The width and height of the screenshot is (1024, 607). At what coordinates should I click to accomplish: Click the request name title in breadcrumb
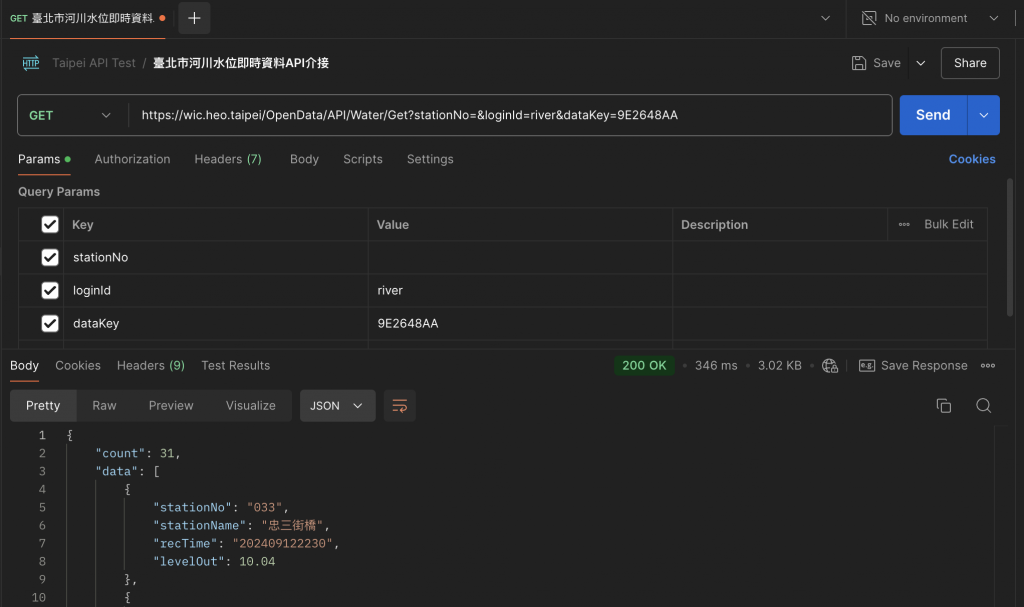coord(241,63)
